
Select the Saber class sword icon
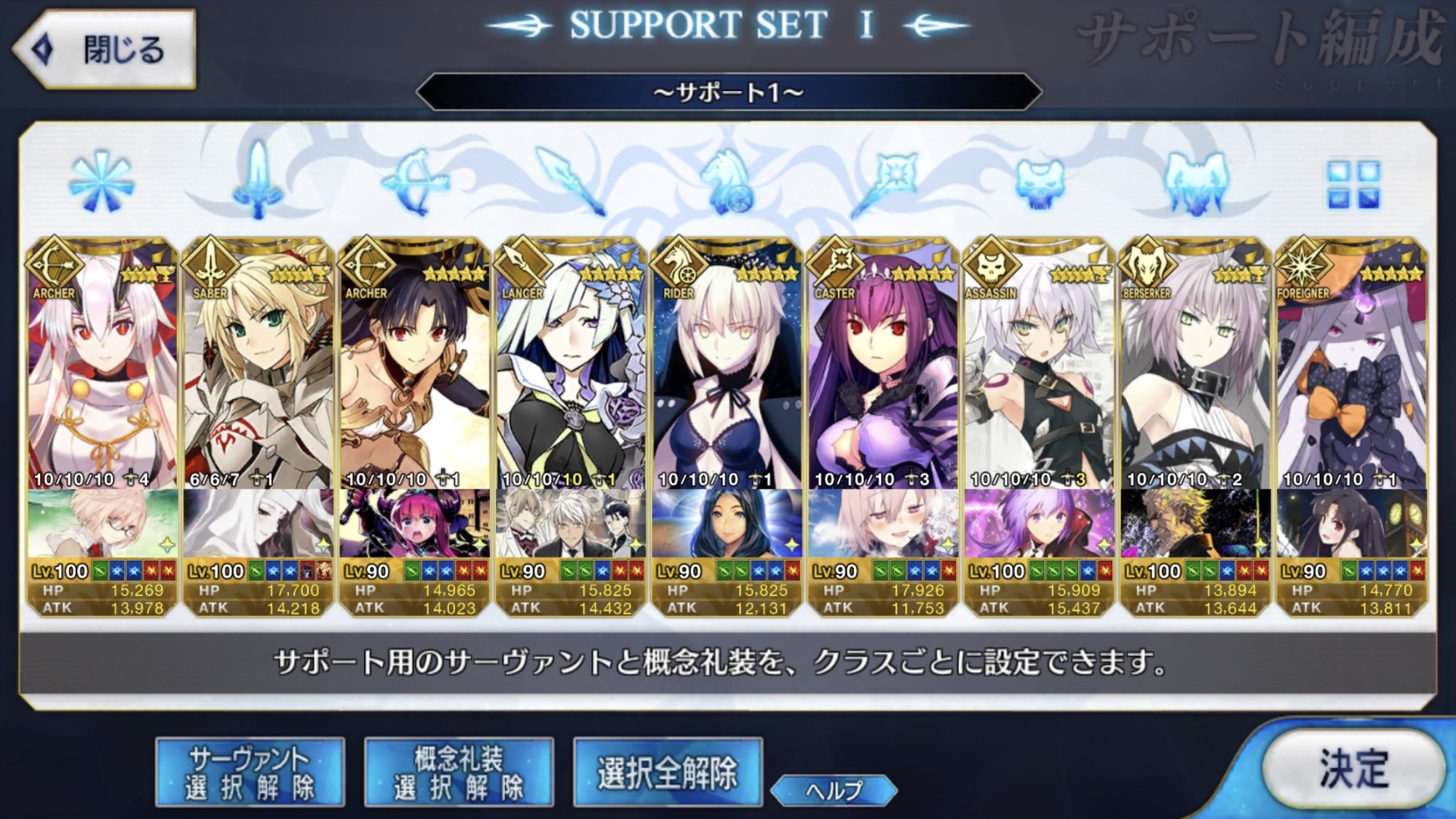(x=257, y=180)
